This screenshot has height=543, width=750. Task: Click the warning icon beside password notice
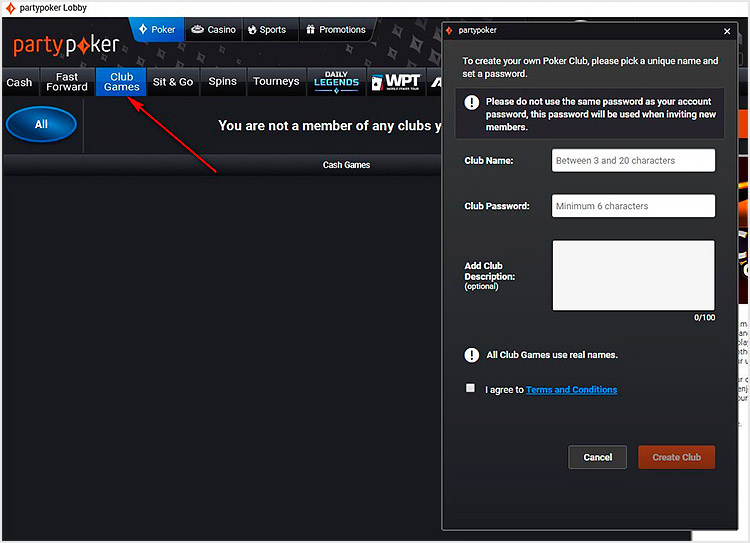pyautogui.click(x=472, y=102)
